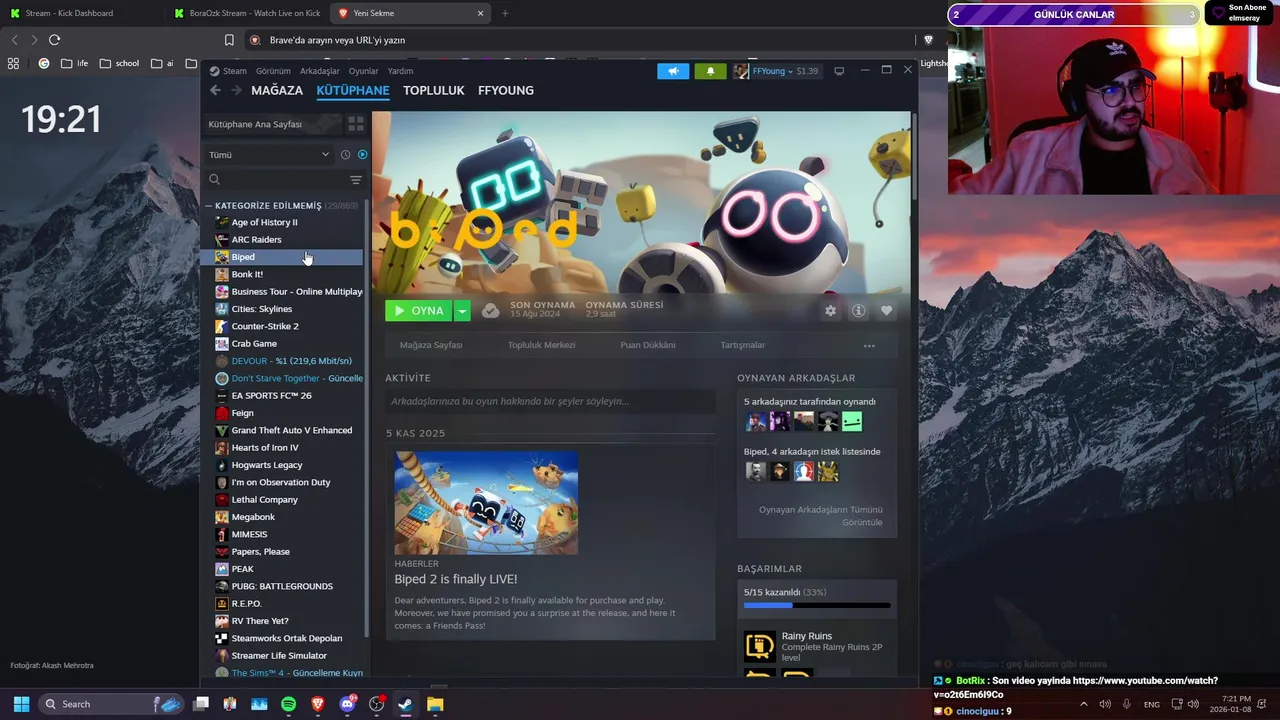
Task: Open dropdown arrow next to OYNA button
Action: tap(462, 311)
